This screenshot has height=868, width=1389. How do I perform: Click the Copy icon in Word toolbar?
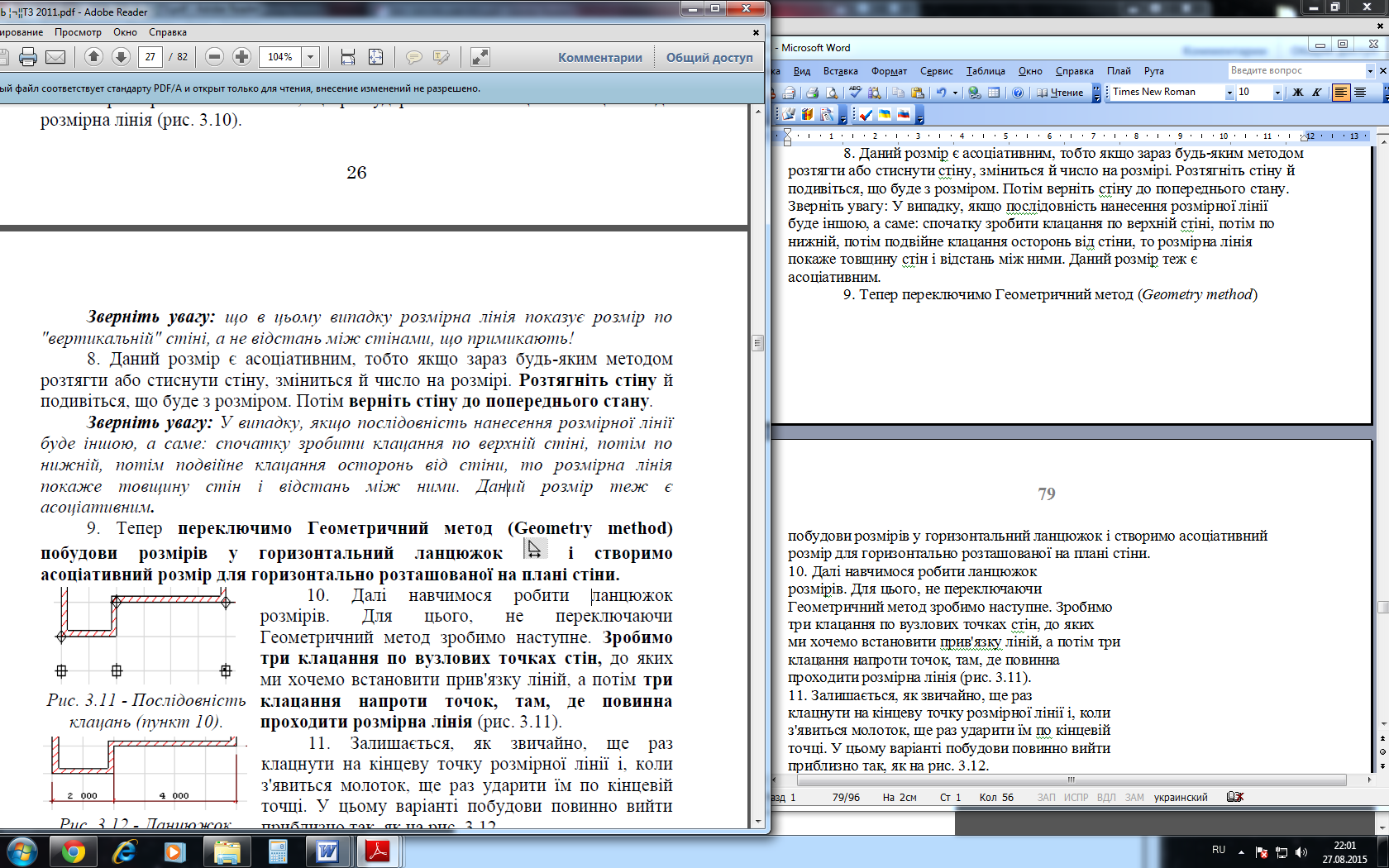coord(898,93)
